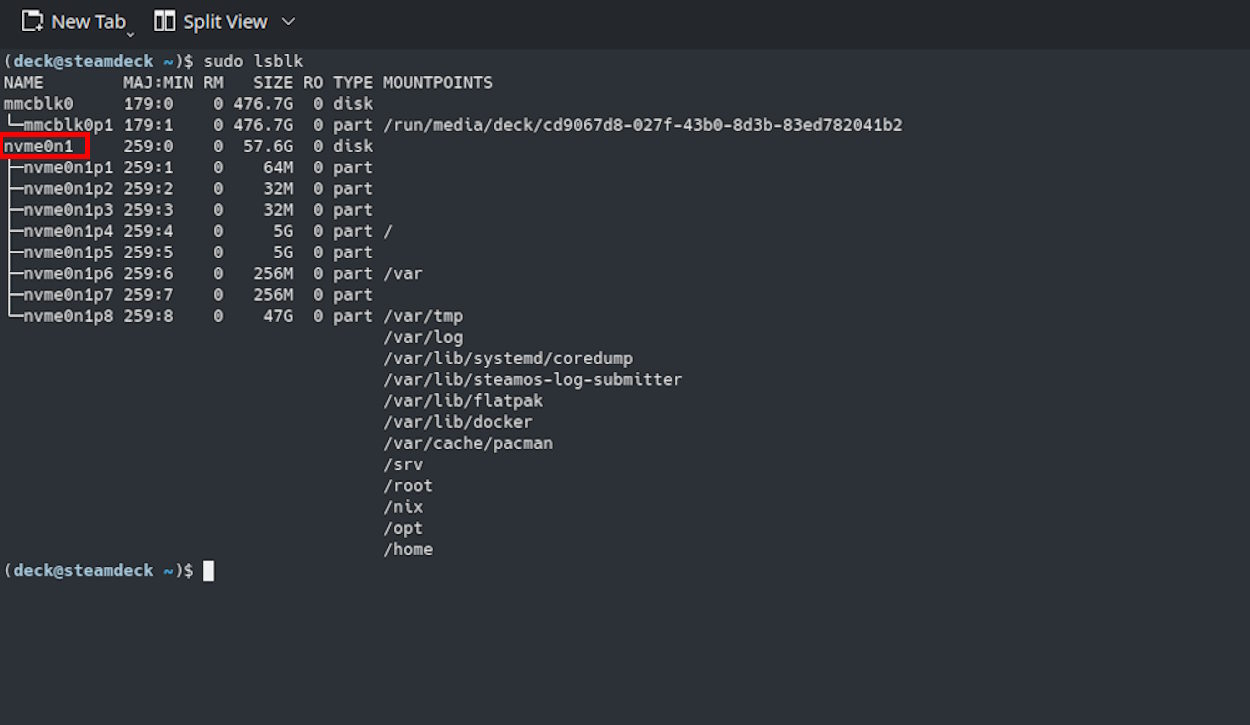Click the terminal cursor at the bottom prompt
This screenshot has height=725, width=1250.
[208, 571]
